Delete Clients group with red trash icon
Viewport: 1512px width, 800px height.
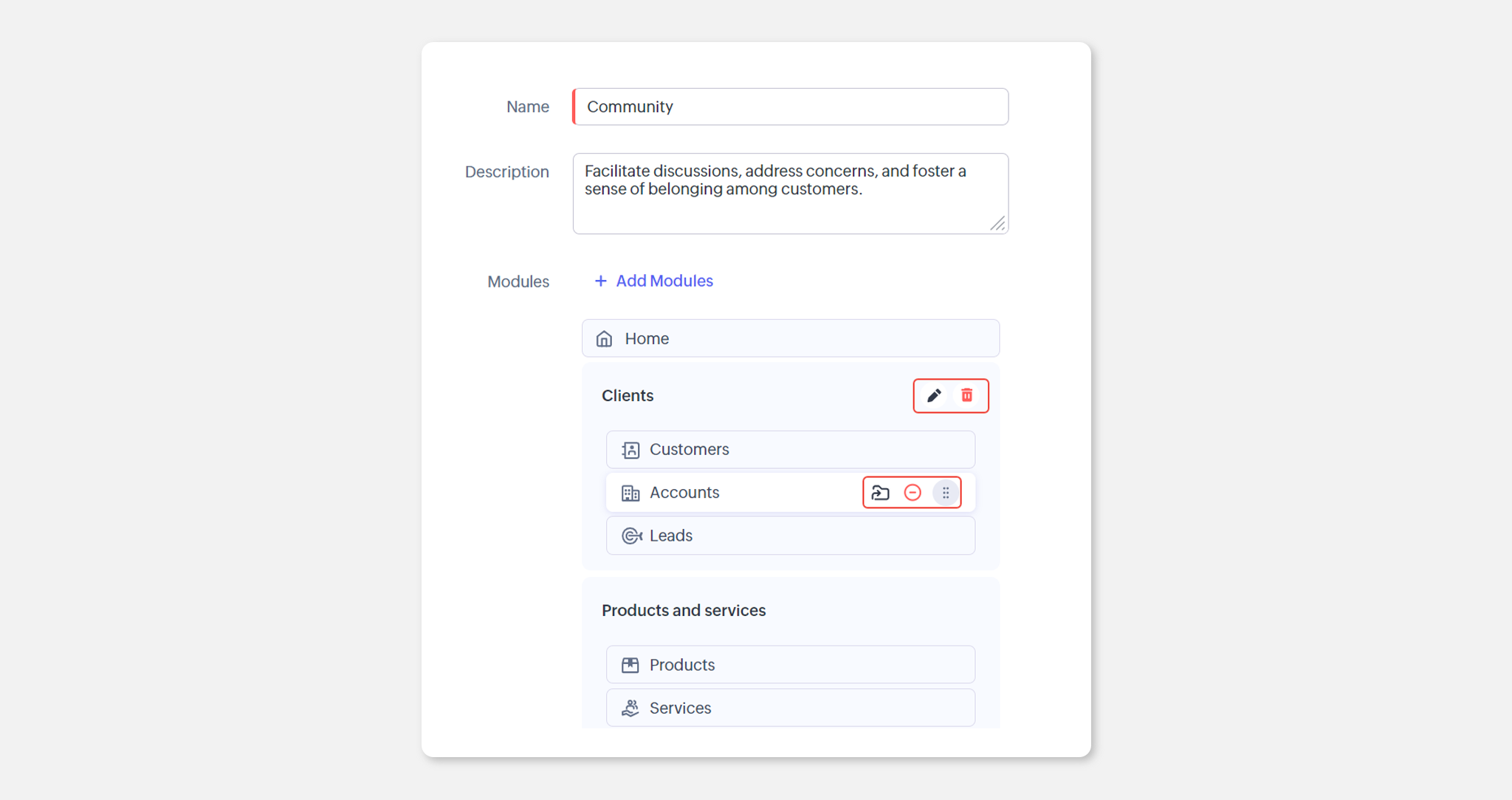coord(966,395)
